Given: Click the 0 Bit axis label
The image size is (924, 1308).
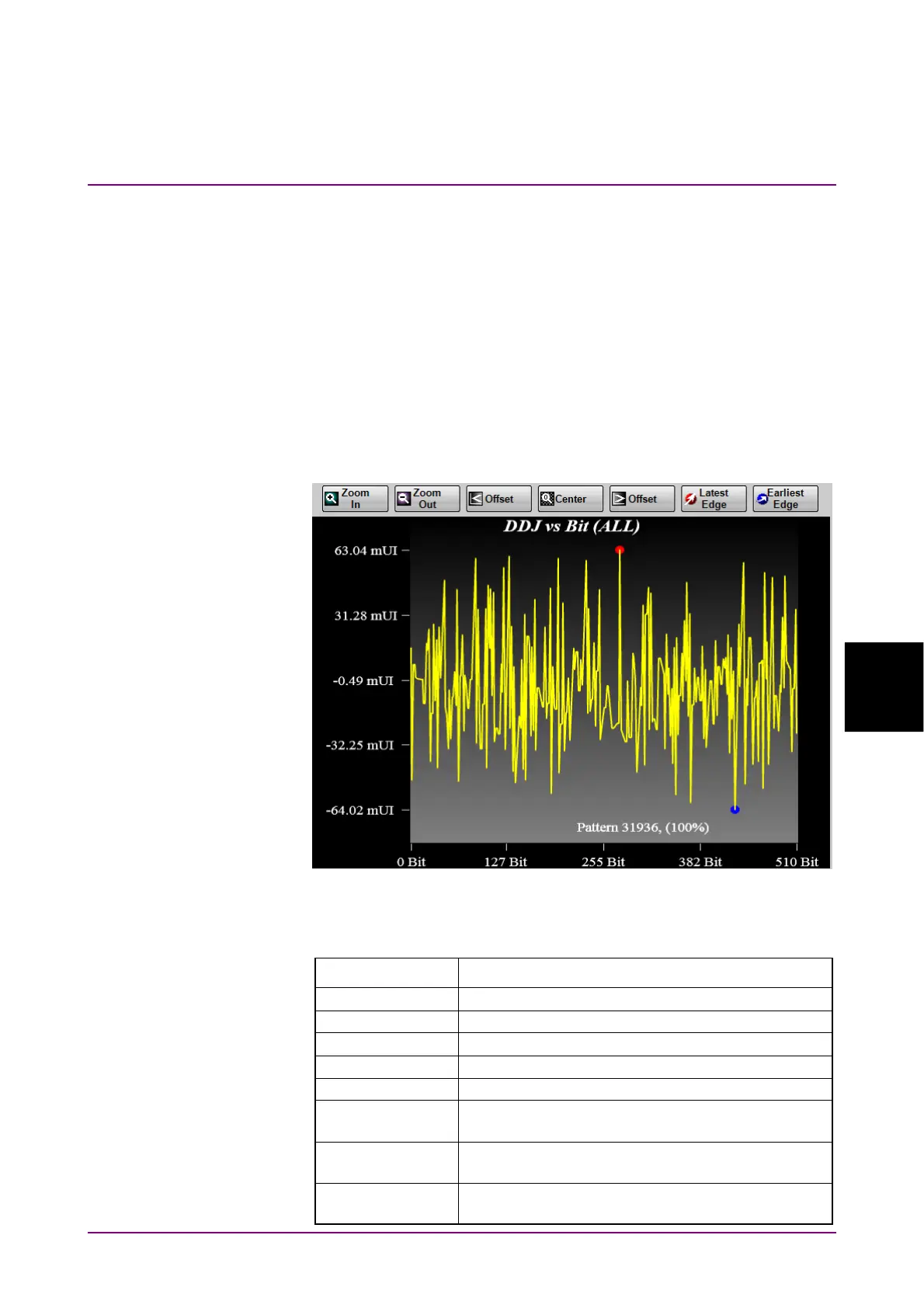Looking at the screenshot, I should 411,862.
